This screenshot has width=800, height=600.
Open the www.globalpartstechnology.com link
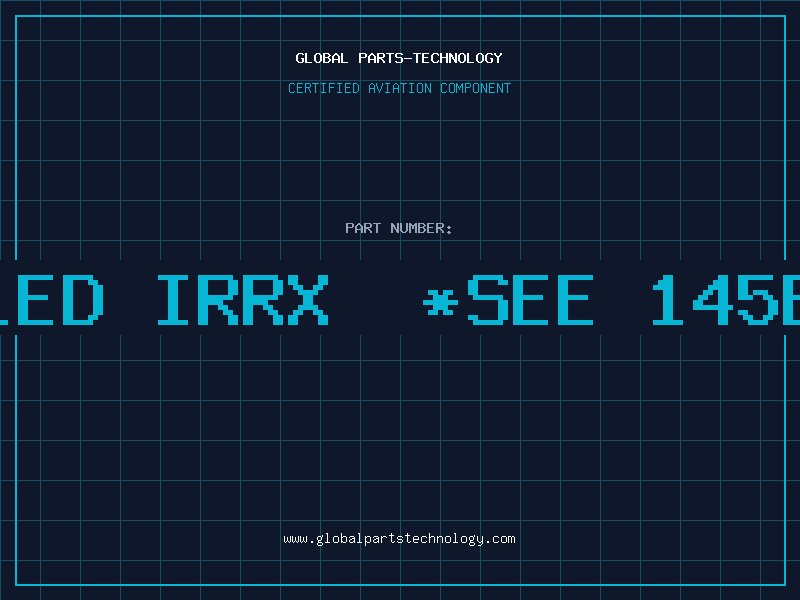coord(399,539)
